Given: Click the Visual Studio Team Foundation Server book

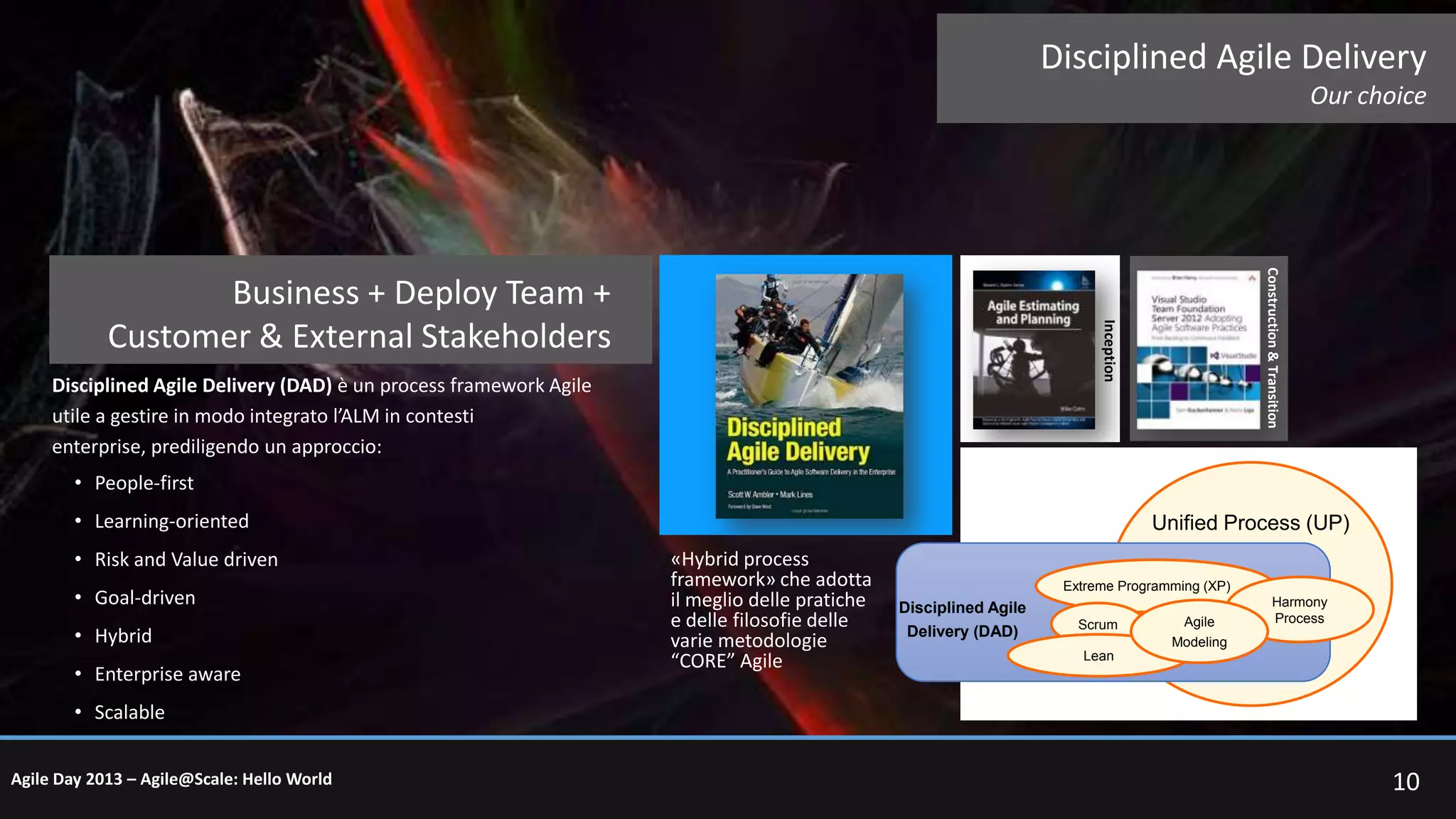Looking at the screenshot, I should click(1198, 349).
